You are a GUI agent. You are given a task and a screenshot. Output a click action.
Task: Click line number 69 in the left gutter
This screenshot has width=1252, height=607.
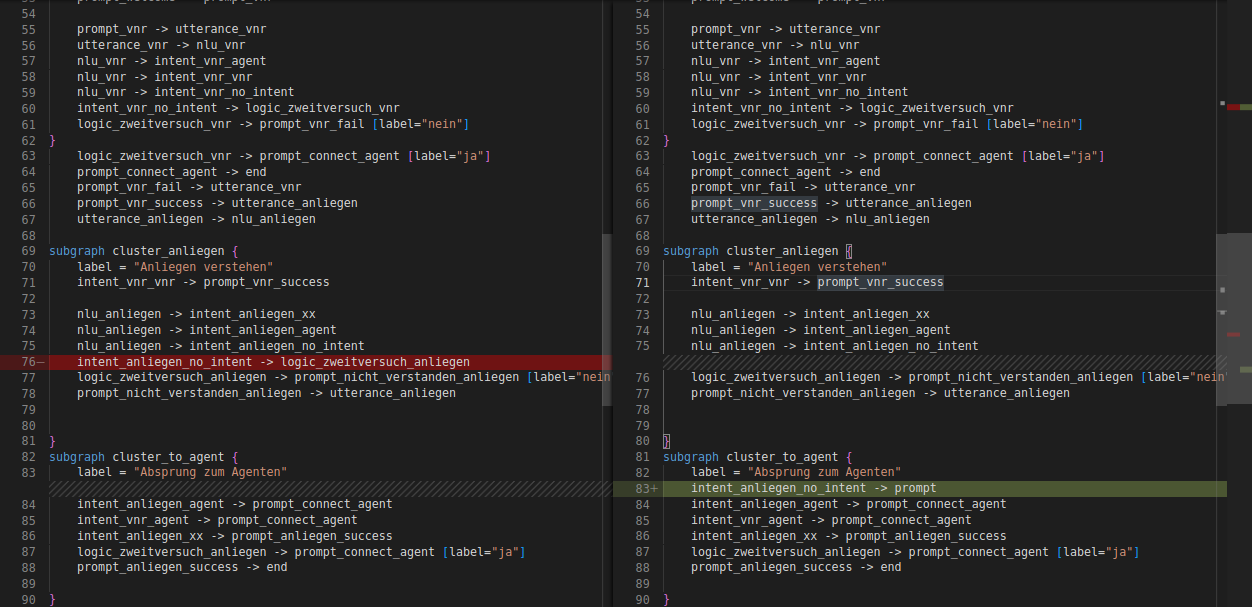pyautogui.click(x=27, y=251)
